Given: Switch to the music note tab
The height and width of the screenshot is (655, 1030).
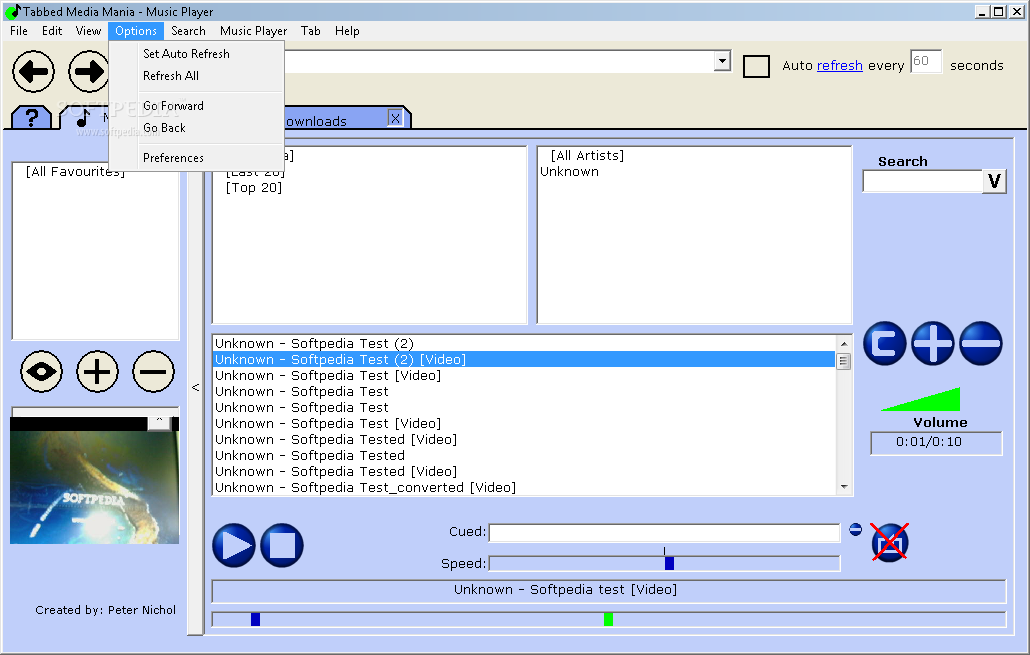Looking at the screenshot, I should pyautogui.click(x=83, y=118).
